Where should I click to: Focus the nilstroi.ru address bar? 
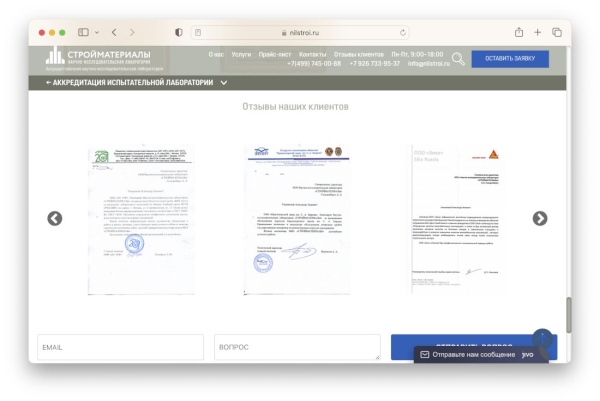pyautogui.click(x=300, y=33)
